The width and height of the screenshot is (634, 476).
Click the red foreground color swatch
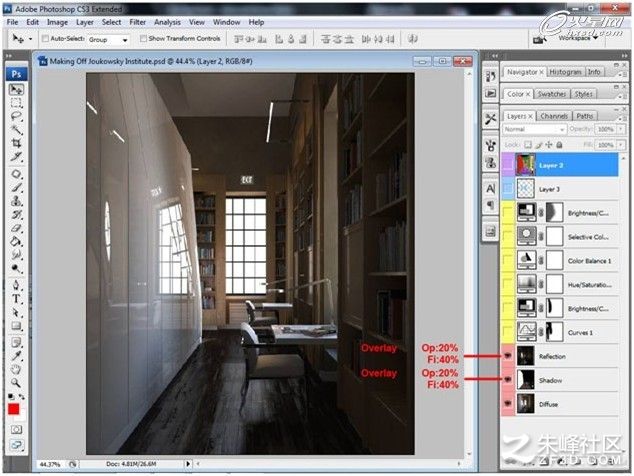pyautogui.click(x=14, y=409)
